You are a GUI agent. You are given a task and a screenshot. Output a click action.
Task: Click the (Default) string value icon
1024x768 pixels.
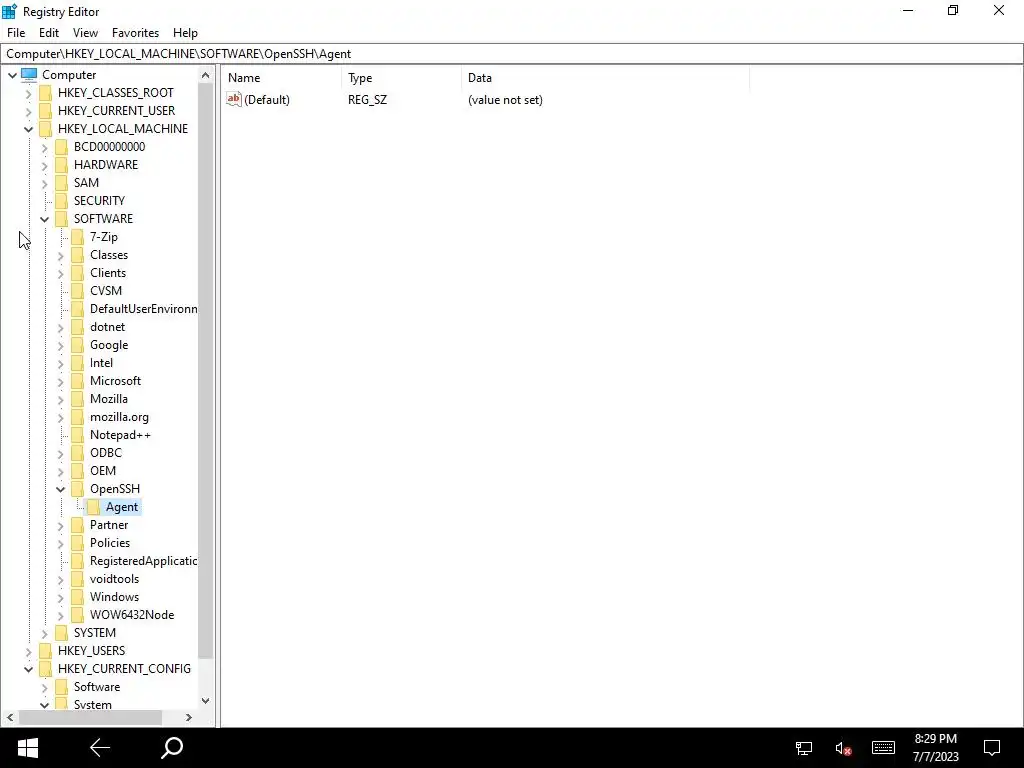(x=234, y=99)
